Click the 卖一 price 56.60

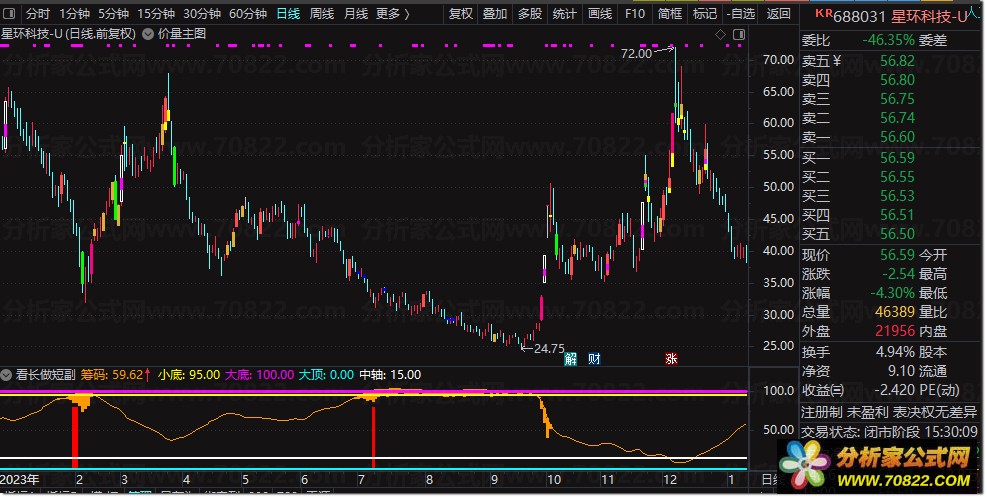tap(898, 137)
